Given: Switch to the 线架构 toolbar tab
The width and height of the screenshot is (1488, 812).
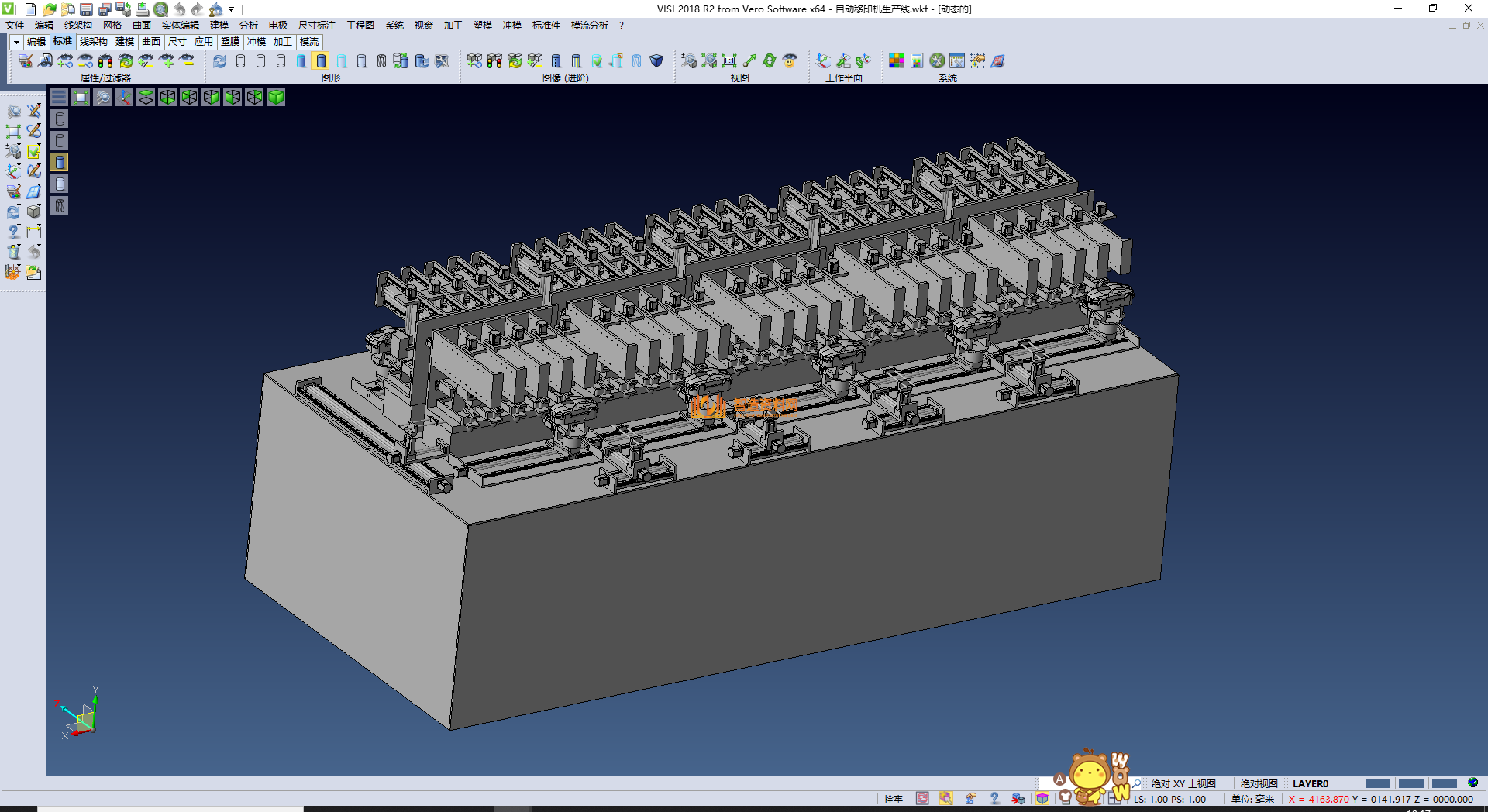Looking at the screenshot, I should point(93,42).
